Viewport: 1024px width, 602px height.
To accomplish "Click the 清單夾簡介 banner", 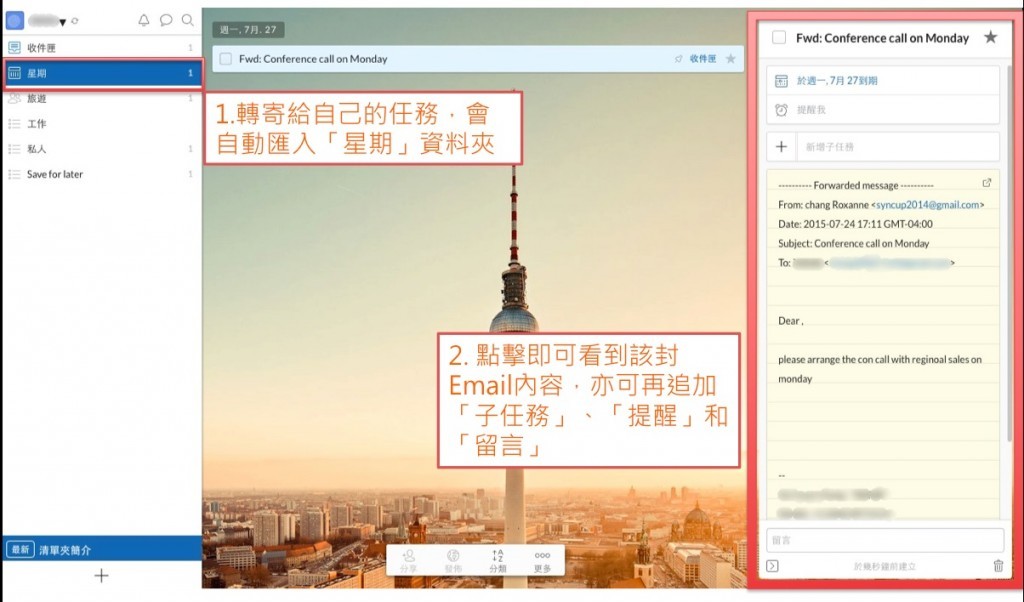I will pos(102,549).
